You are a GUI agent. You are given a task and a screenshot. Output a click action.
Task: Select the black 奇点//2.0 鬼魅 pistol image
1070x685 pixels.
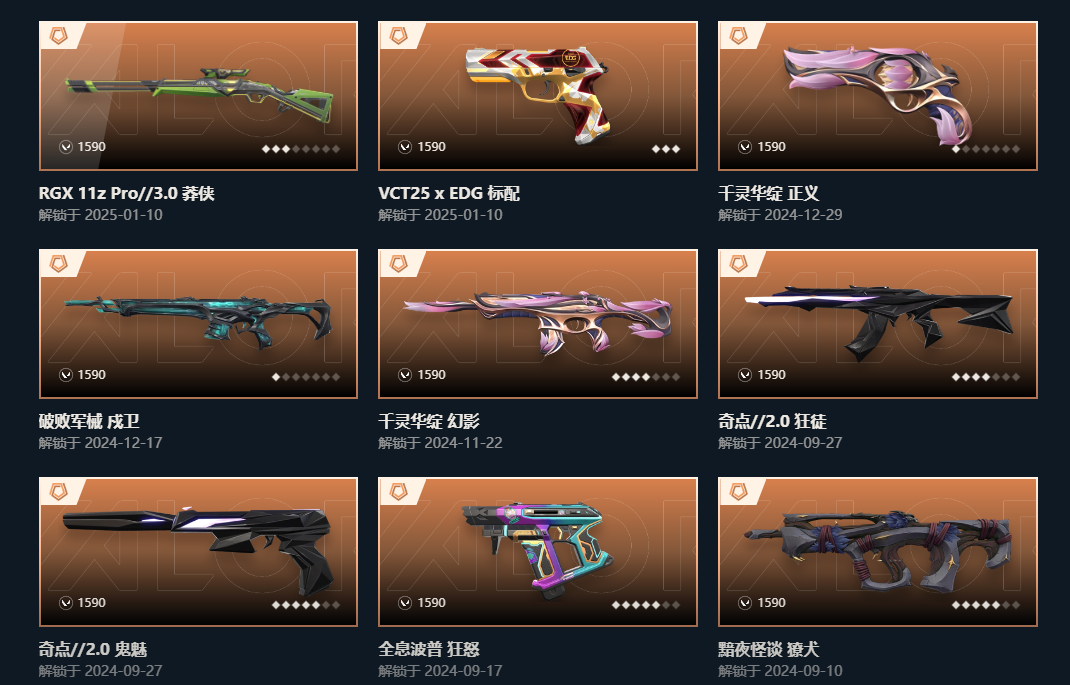click(199, 549)
